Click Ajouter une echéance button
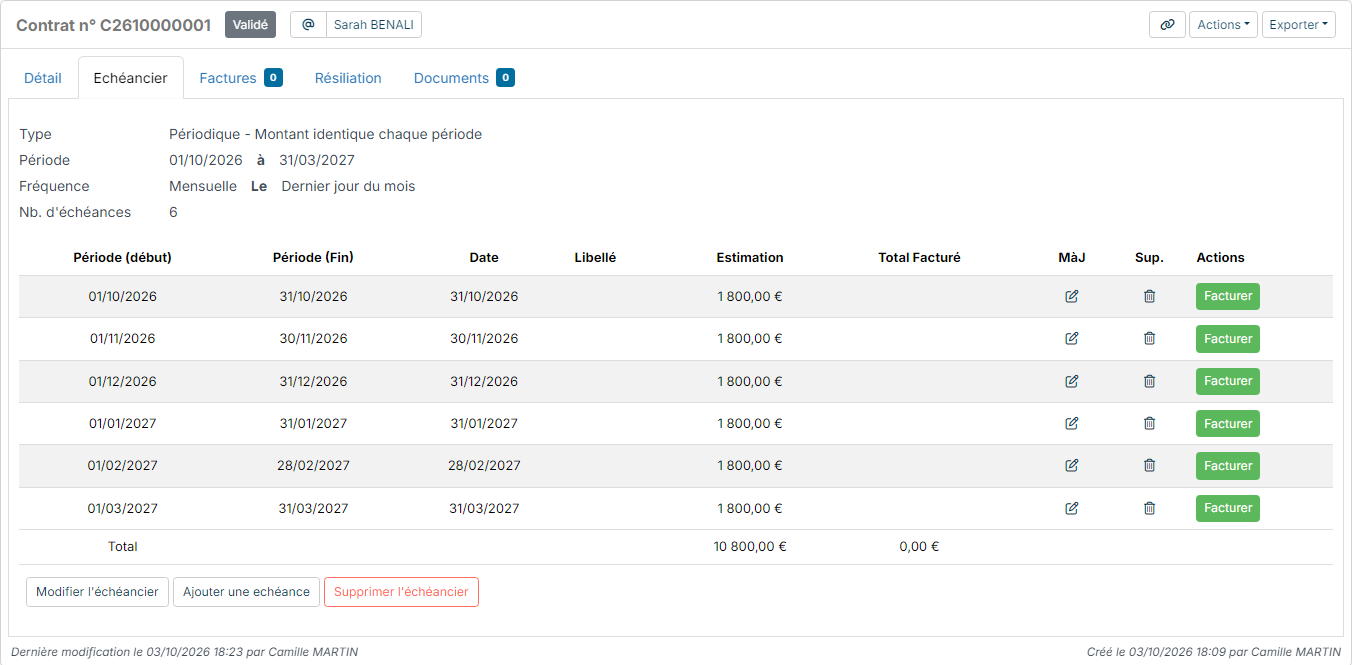 pos(246,592)
